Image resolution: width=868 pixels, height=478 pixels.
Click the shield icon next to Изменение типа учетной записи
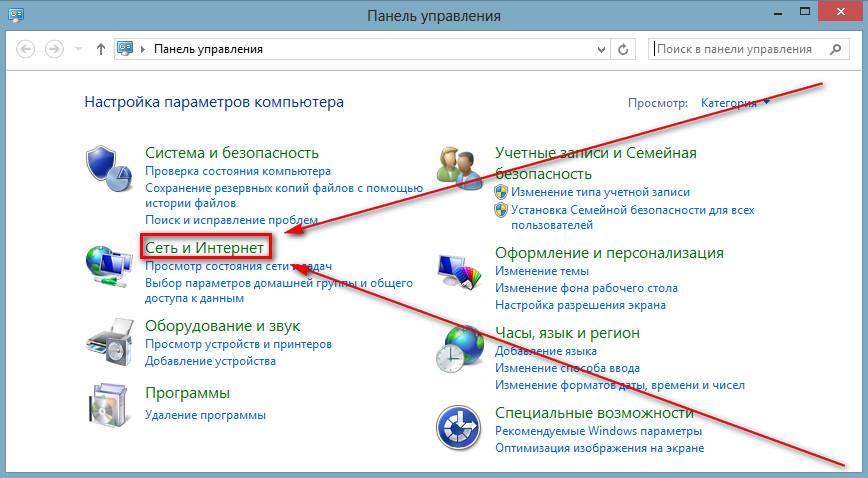pyautogui.click(x=501, y=192)
